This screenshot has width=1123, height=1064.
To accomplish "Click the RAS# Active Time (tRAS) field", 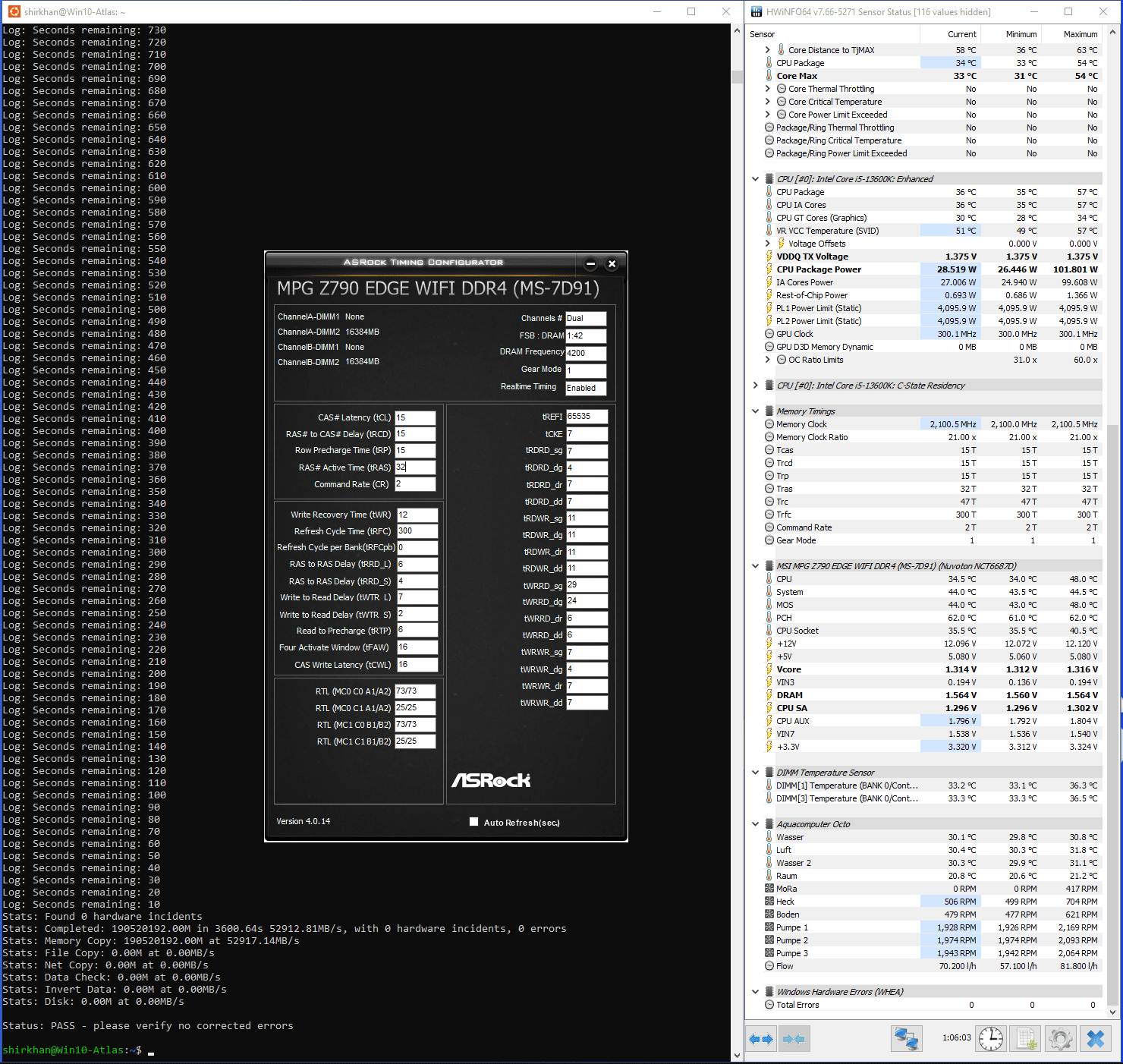I will coord(415,467).
